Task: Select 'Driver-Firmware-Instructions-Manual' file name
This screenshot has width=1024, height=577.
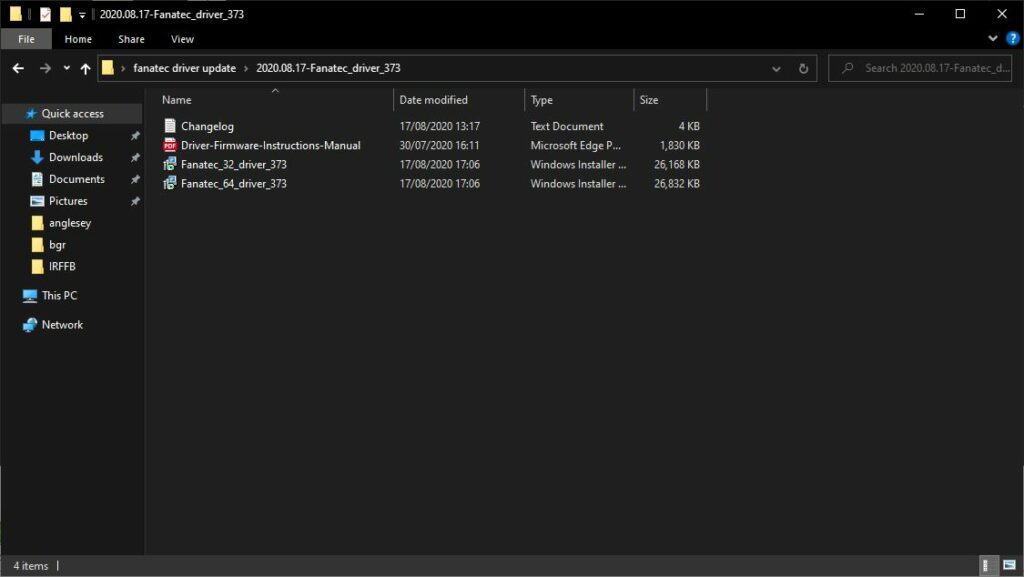Action: pyautogui.click(x=270, y=145)
